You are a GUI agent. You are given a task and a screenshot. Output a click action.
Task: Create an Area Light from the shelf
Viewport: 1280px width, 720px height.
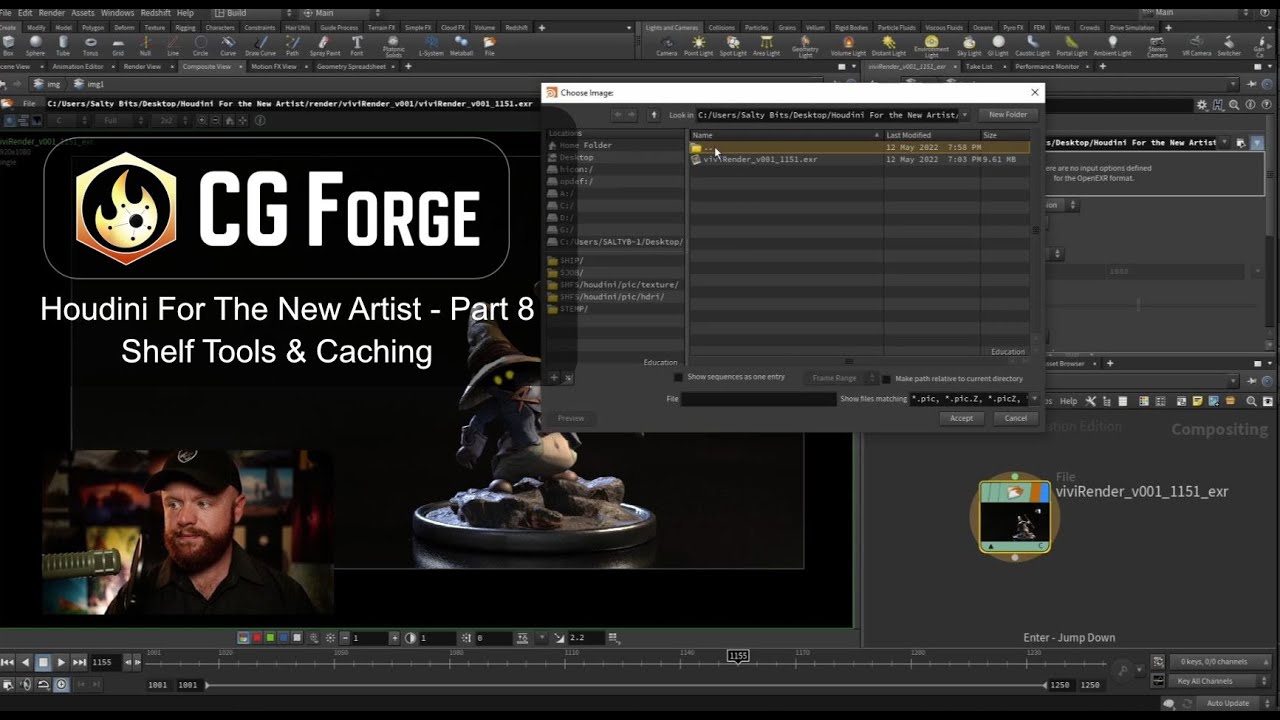point(766,46)
